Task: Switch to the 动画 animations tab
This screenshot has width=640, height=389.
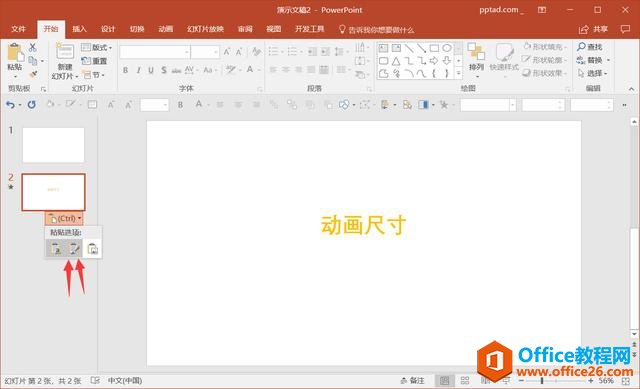Action: (x=165, y=29)
